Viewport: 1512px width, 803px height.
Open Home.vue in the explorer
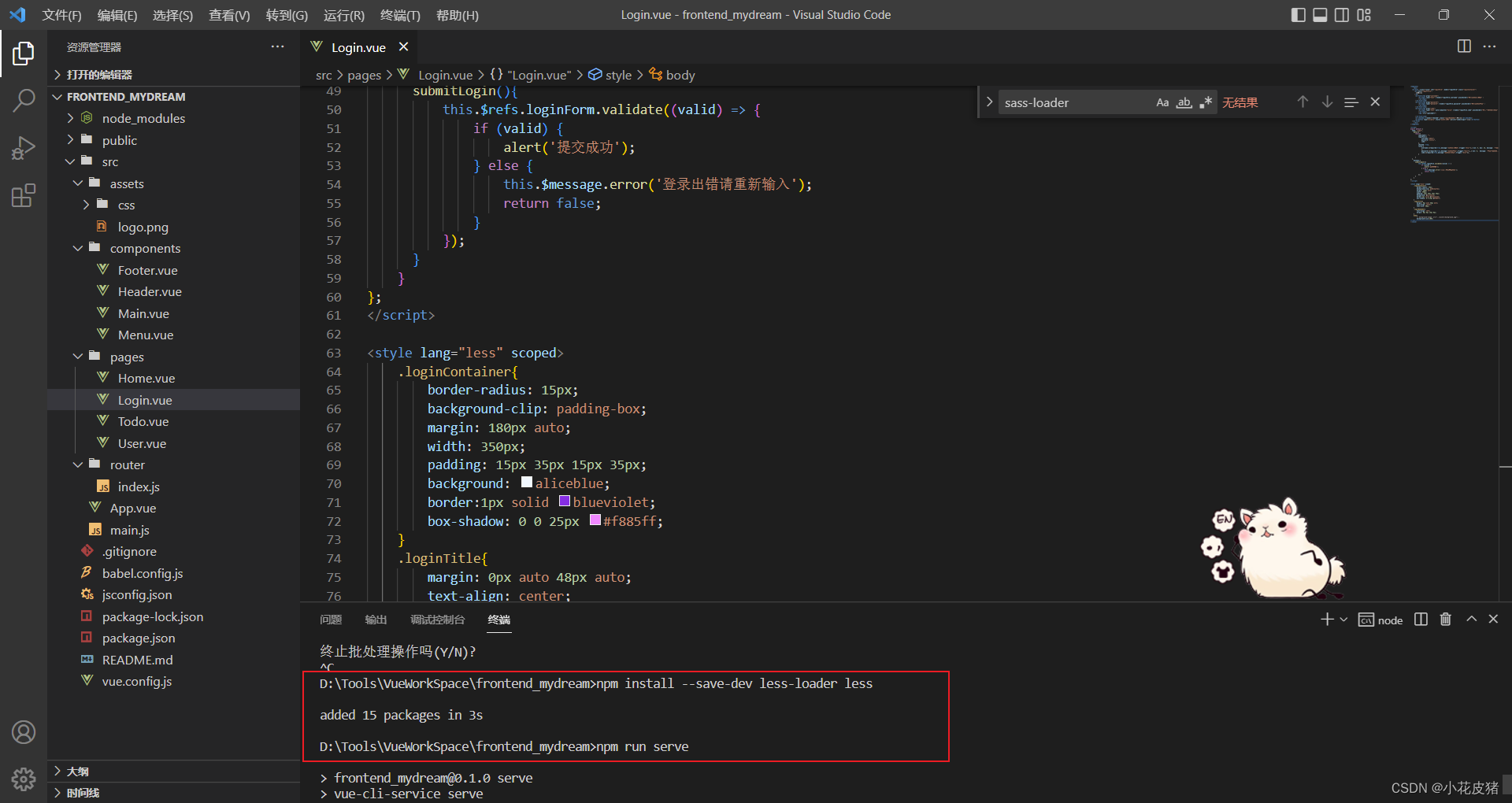[x=146, y=378]
